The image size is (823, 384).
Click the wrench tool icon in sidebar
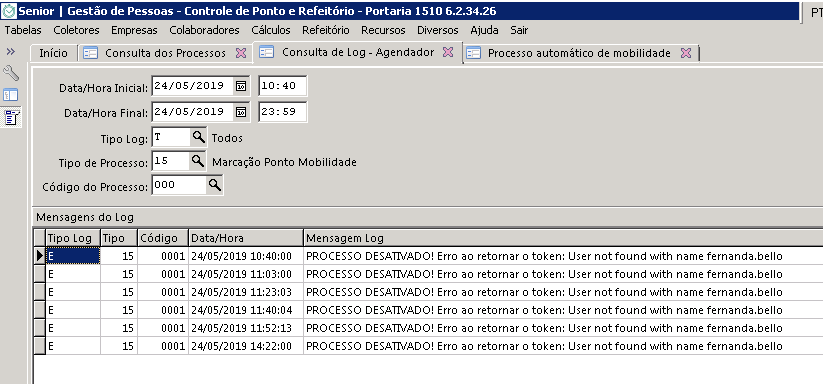[x=10, y=72]
